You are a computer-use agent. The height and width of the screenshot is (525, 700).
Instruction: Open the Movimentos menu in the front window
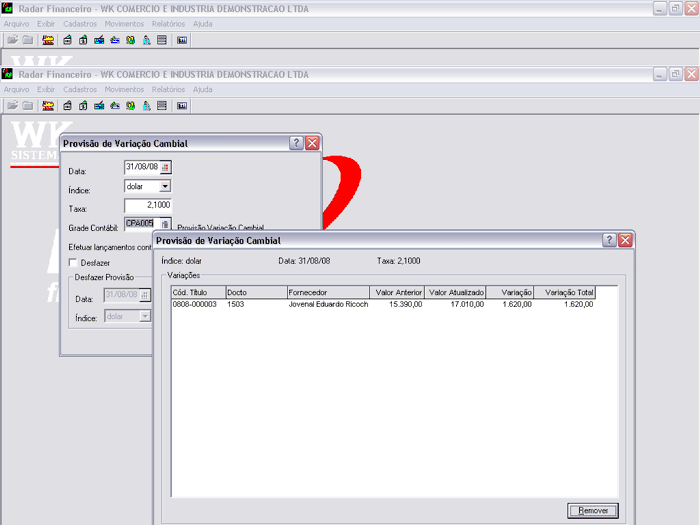pos(124,89)
